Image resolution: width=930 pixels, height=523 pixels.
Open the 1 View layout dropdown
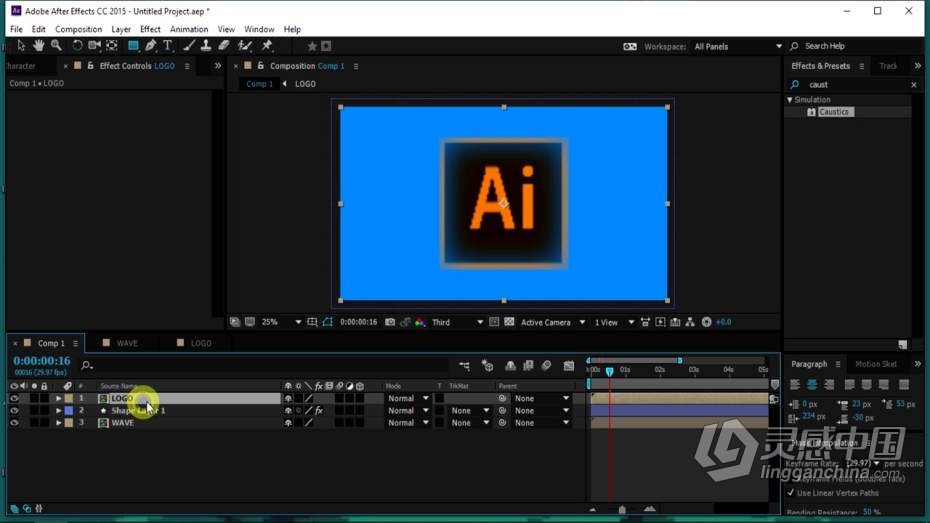click(x=614, y=322)
